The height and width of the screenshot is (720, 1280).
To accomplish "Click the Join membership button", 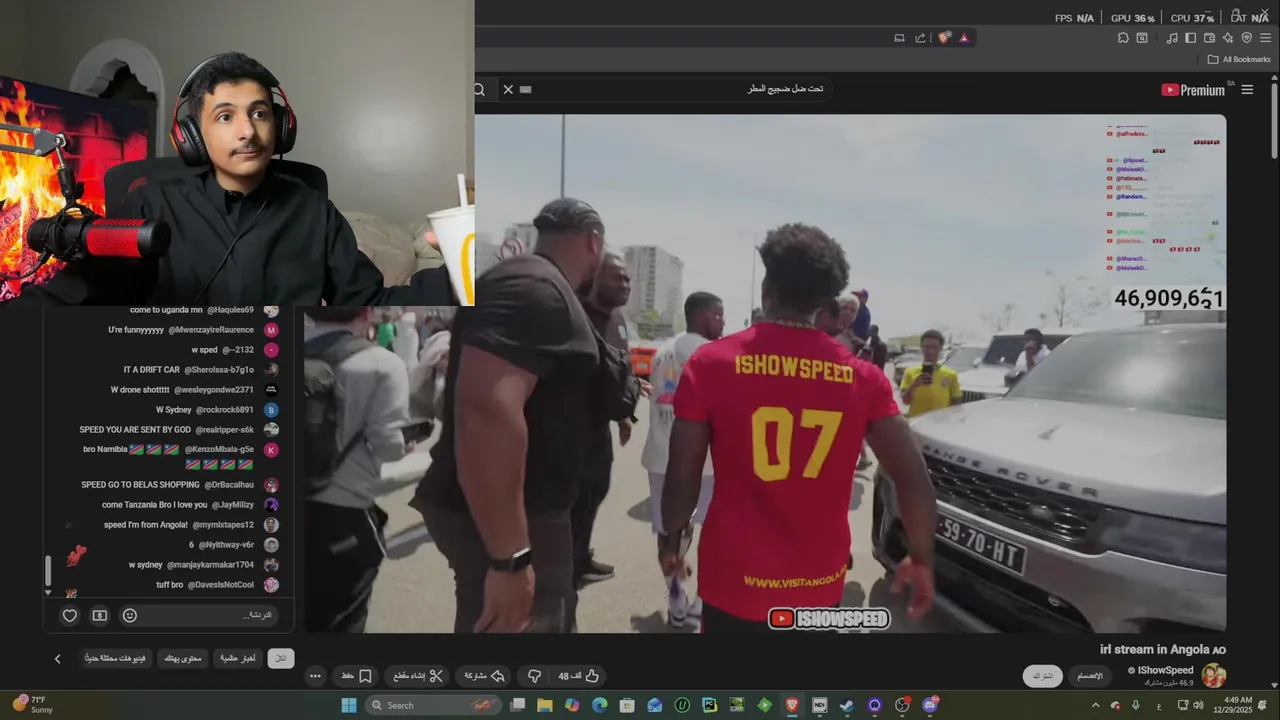I will point(1090,676).
